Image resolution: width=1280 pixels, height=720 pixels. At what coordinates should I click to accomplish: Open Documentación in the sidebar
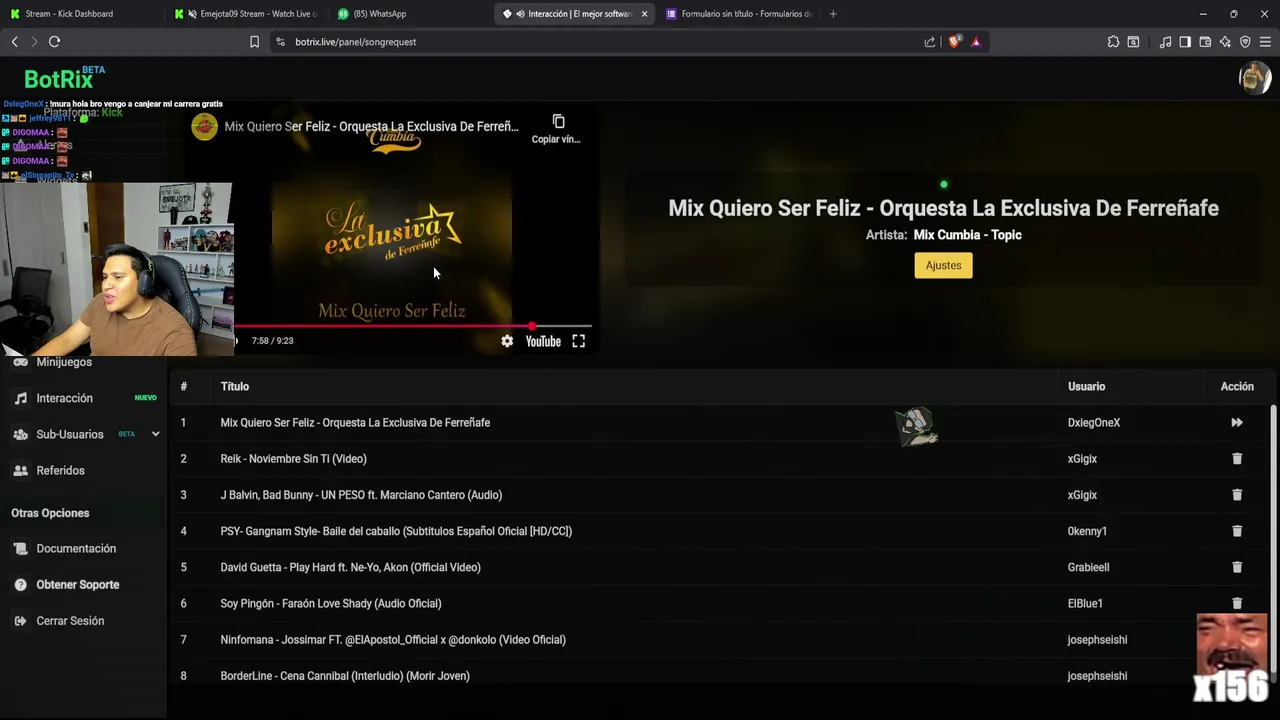coord(76,549)
